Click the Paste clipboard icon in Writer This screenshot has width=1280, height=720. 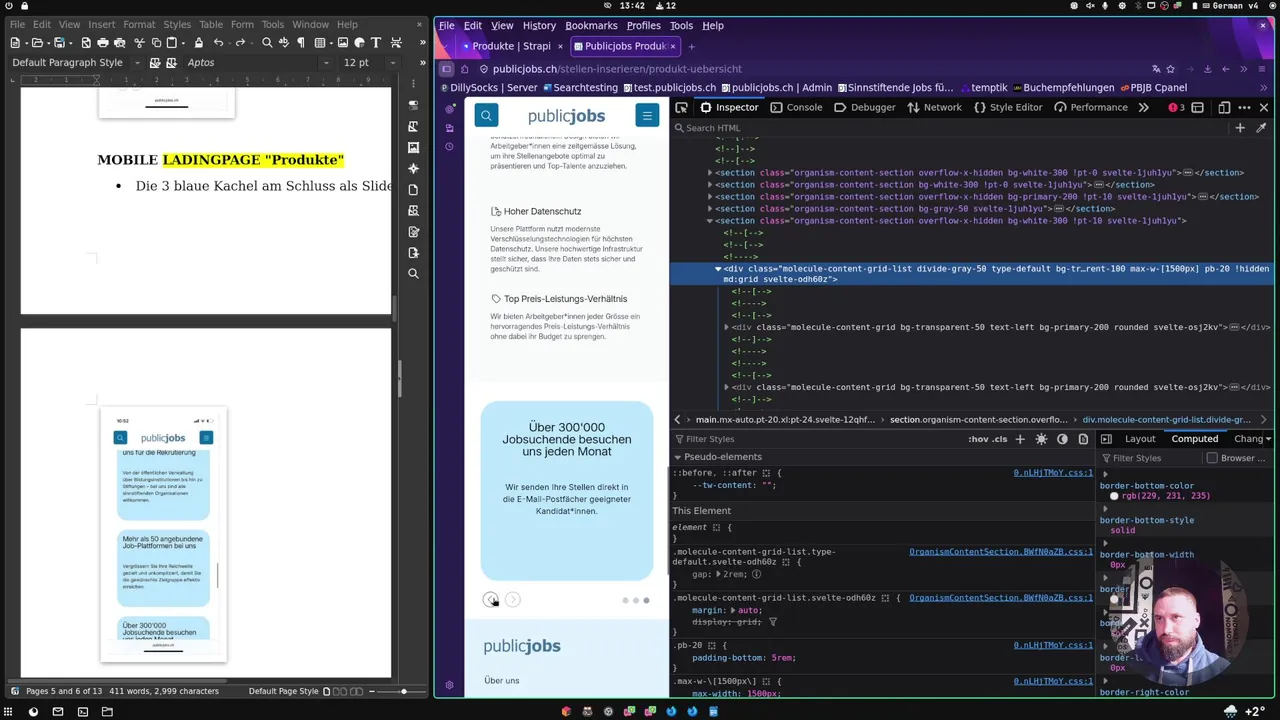[x=172, y=43]
